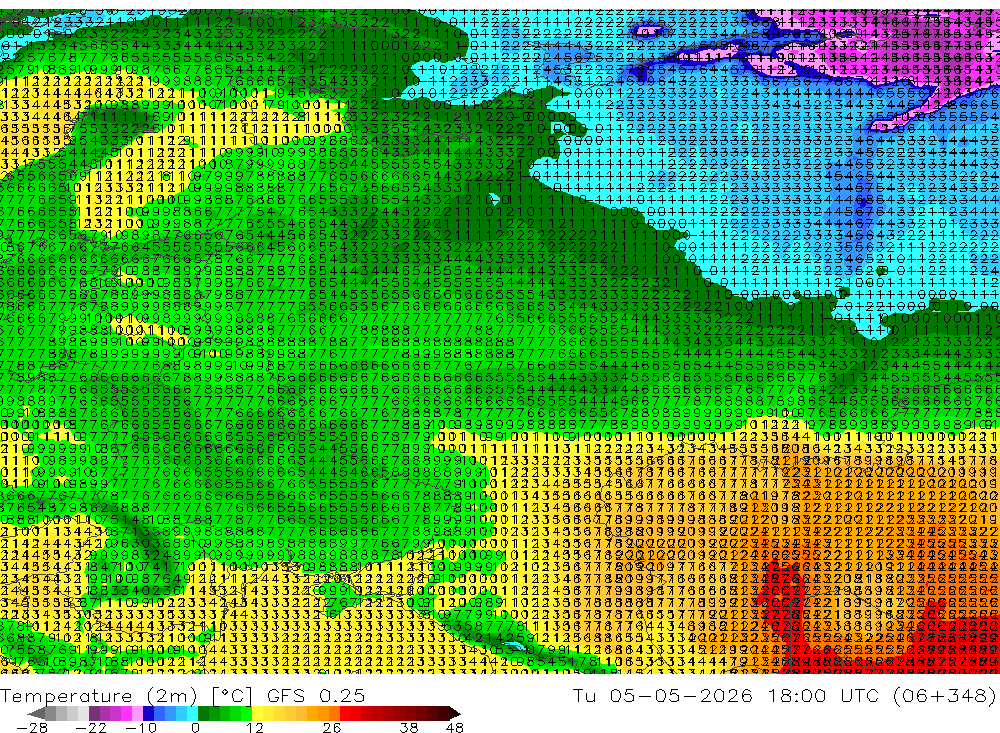Click the '(06+348)' forecast run label

coord(945,695)
